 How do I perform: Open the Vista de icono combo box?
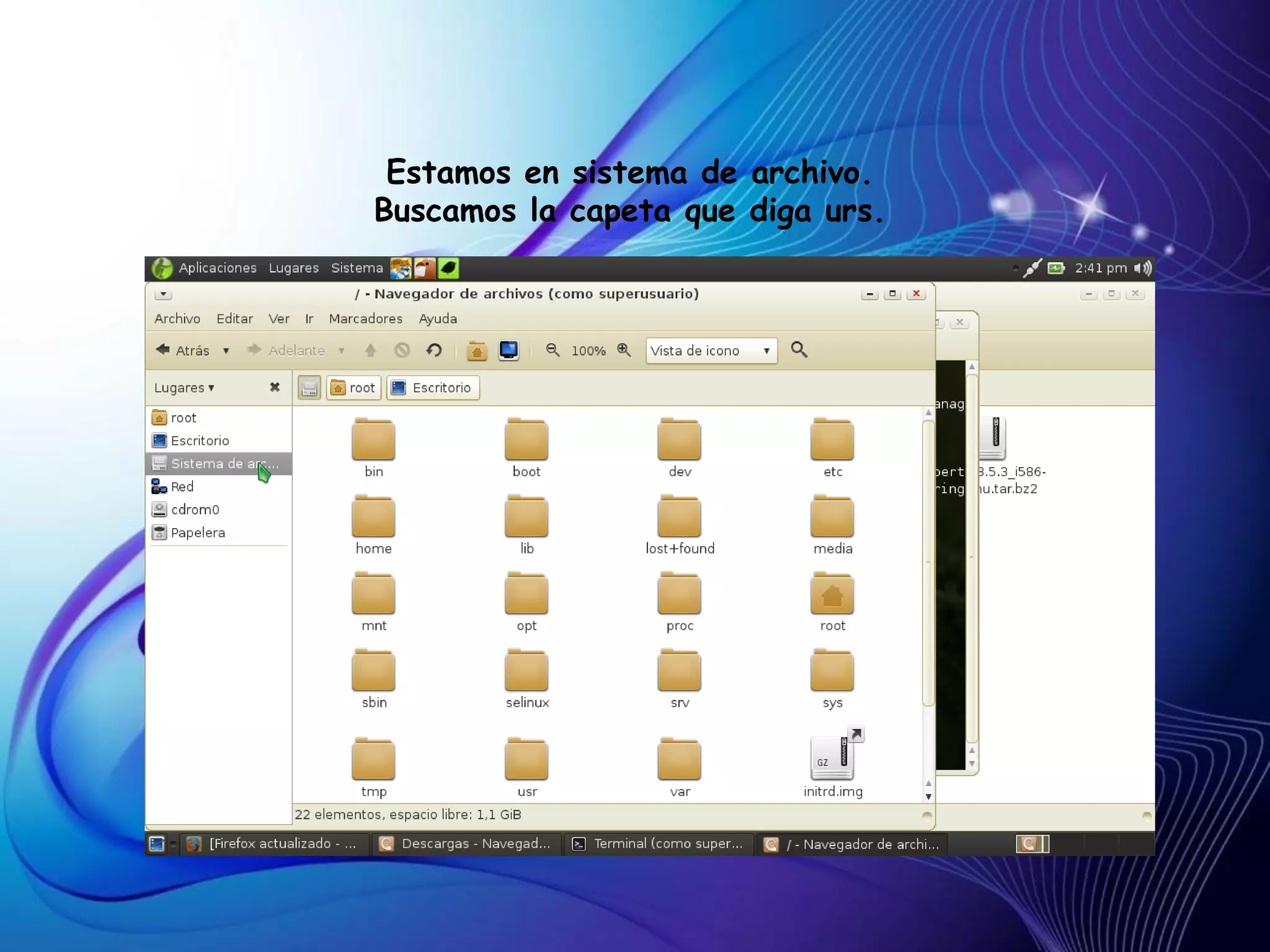tap(711, 350)
